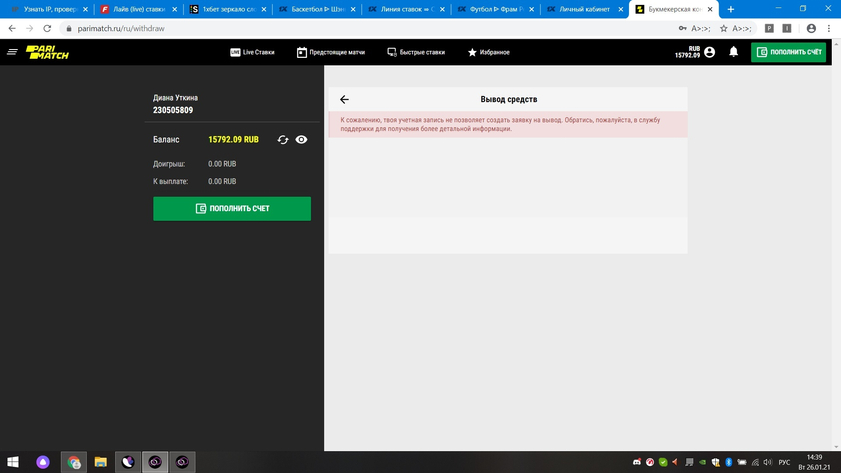This screenshot has height=473, width=841.
Task: Switch to Узнать IP browser tab
Action: click(50, 9)
